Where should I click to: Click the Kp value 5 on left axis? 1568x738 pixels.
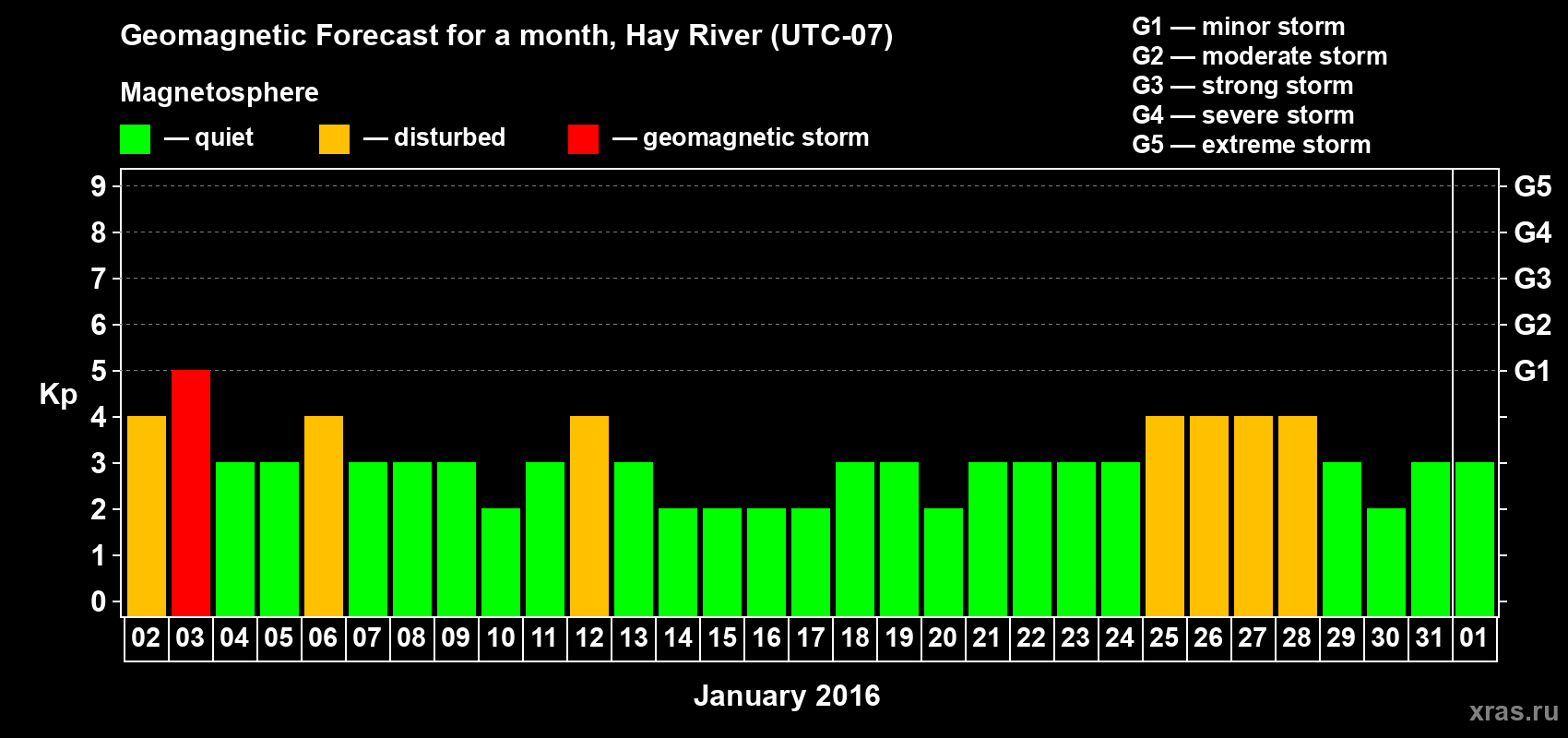(x=99, y=371)
